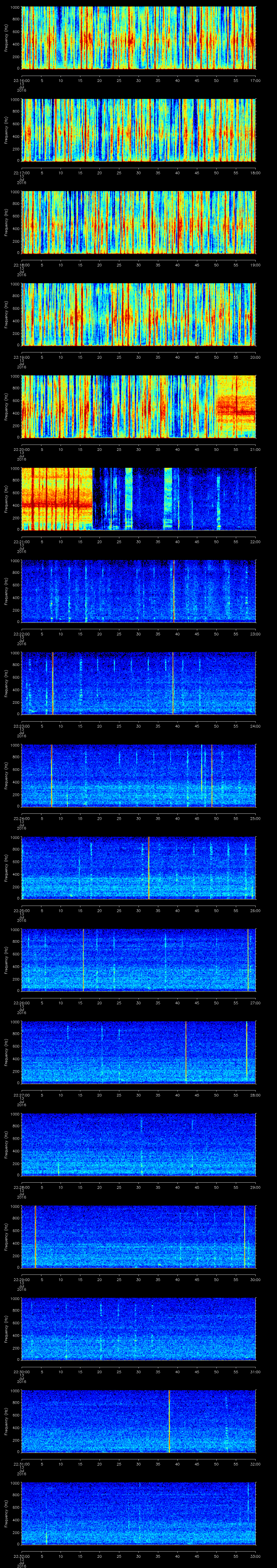277x1568 pixels.
Task: Select the 17:00 end time label
Action: pos(255,80)
